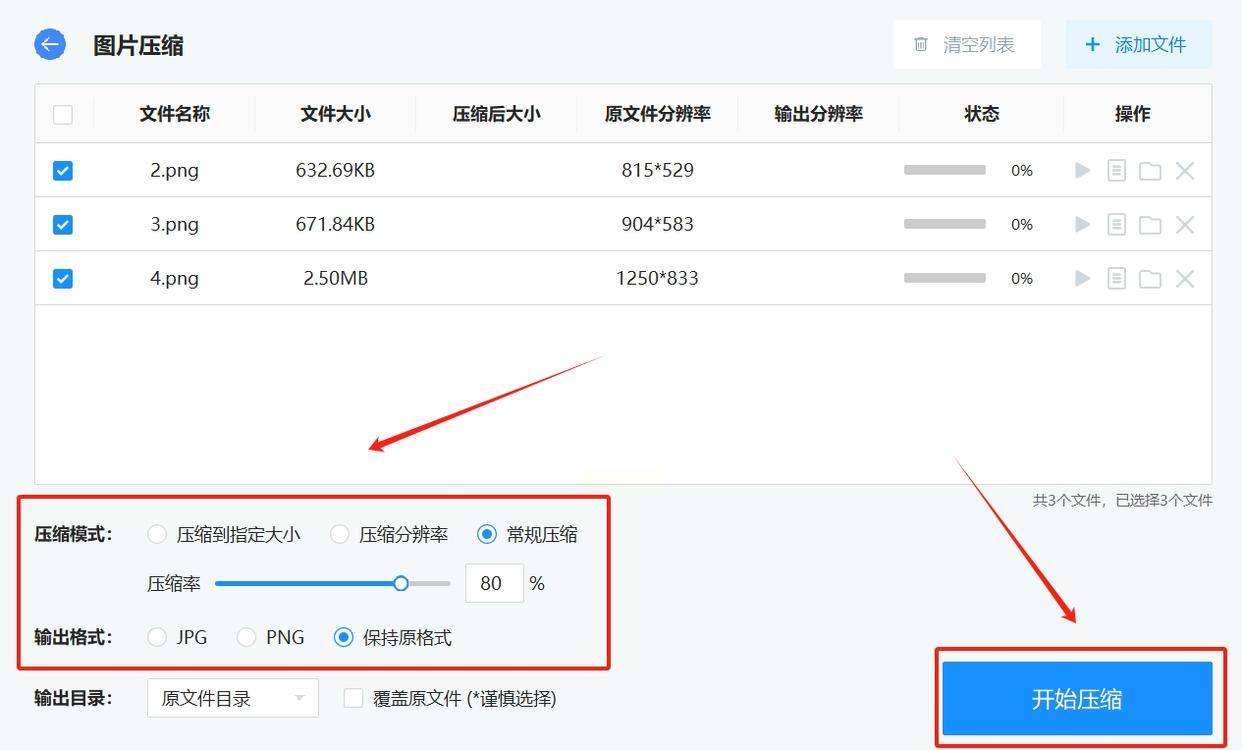
Task: Click the 632.69KB size cell
Action: click(x=335, y=171)
